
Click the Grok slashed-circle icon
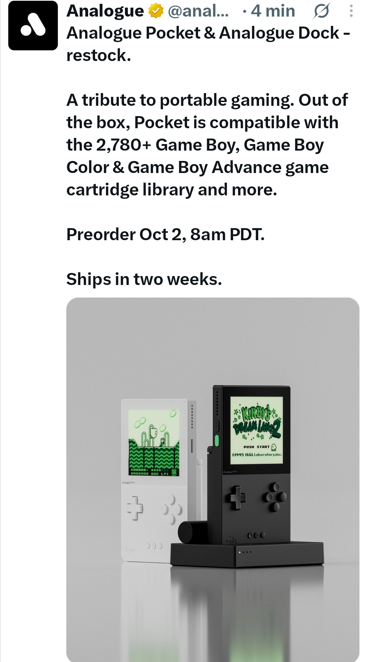[x=321, y=11]
